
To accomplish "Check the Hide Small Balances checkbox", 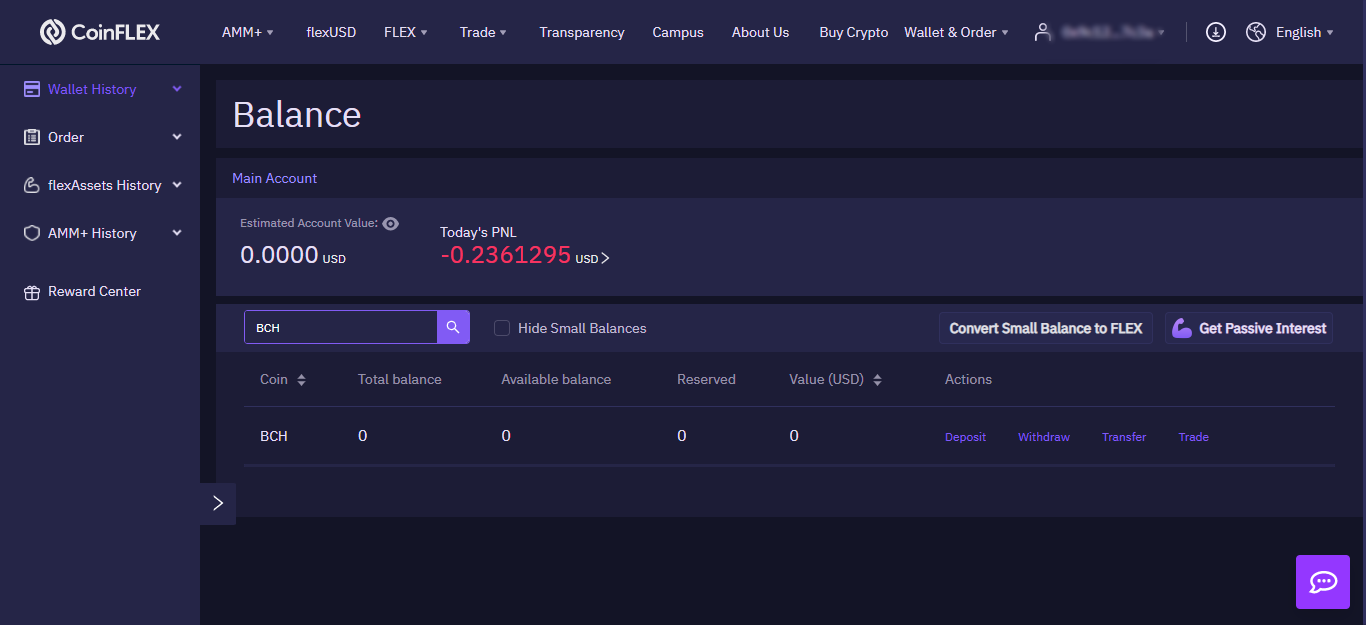I will click(x=502, y=328).
